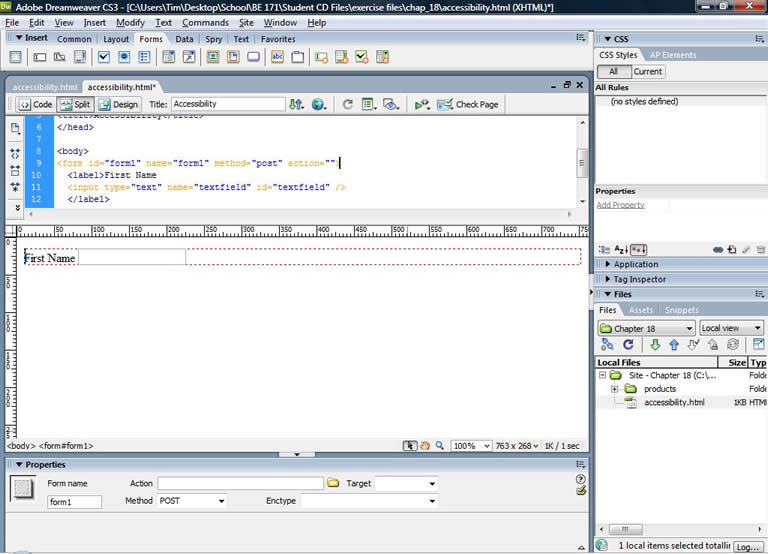The image size is (768, 554).
Task: Click Validate Markup icon
Action: click(422, 104)
